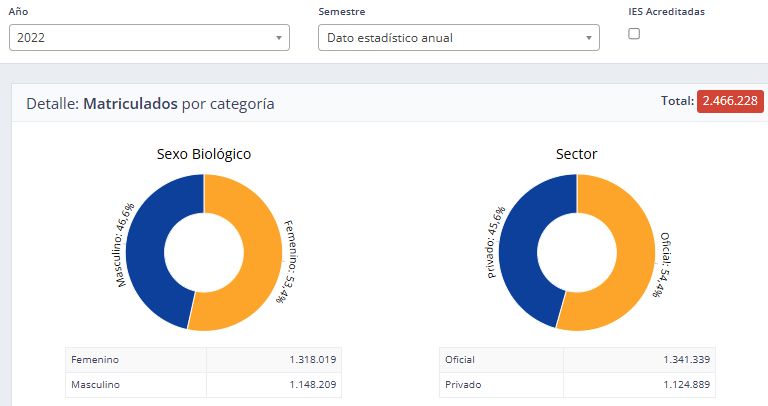
Task: Click the 'Detalle: Matriculados por categoría' heading
Action: [x=150, y=104]
